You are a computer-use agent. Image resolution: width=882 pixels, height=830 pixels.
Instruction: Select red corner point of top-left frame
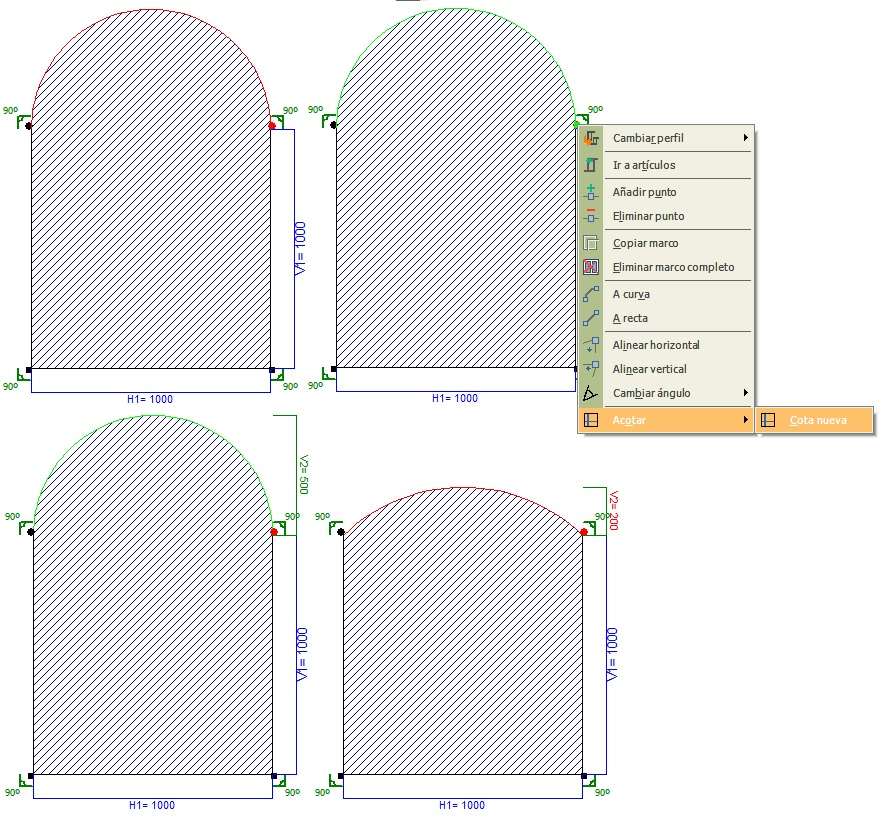tap(272, 126)
